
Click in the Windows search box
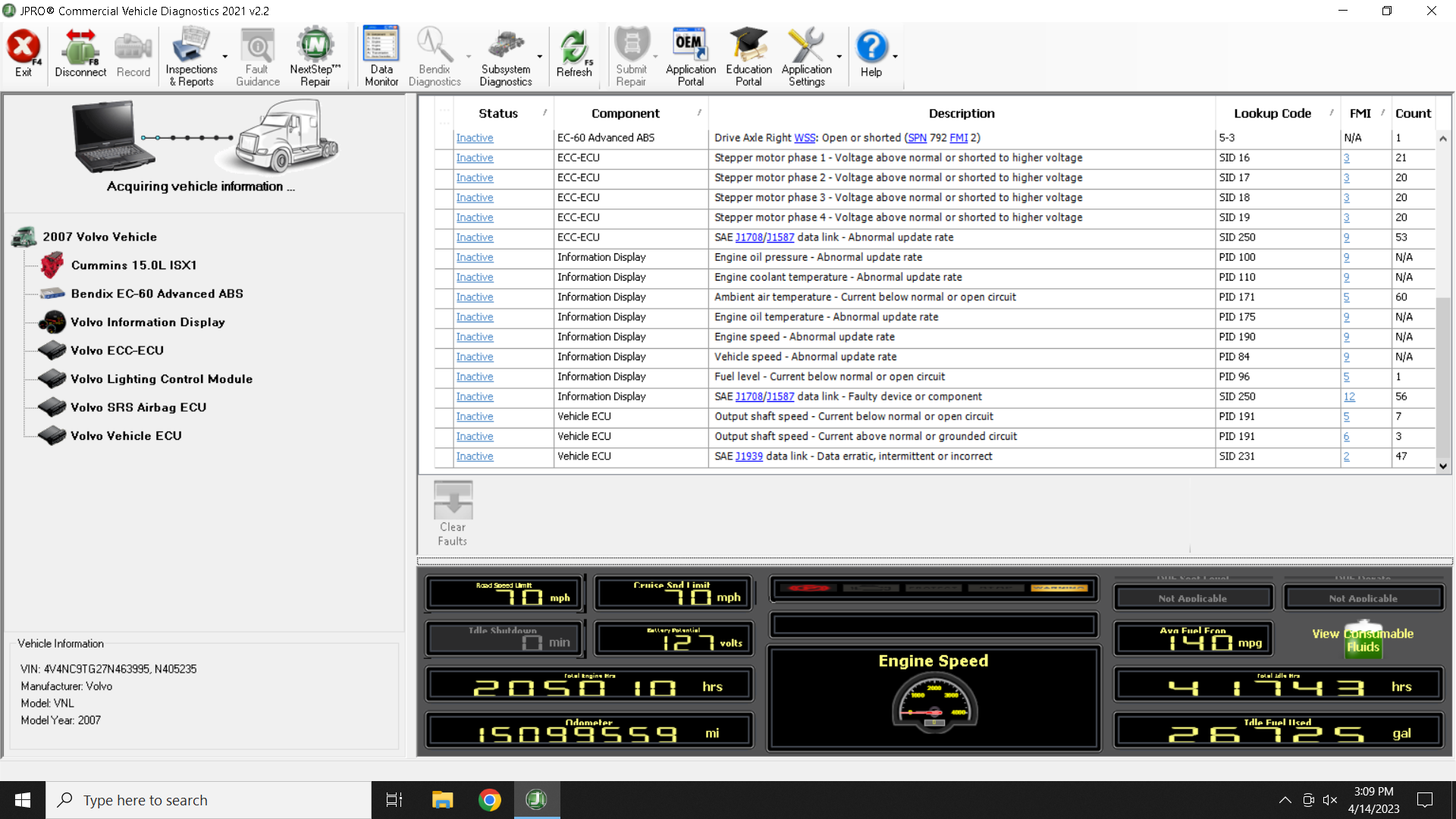[x=209, y=800]
